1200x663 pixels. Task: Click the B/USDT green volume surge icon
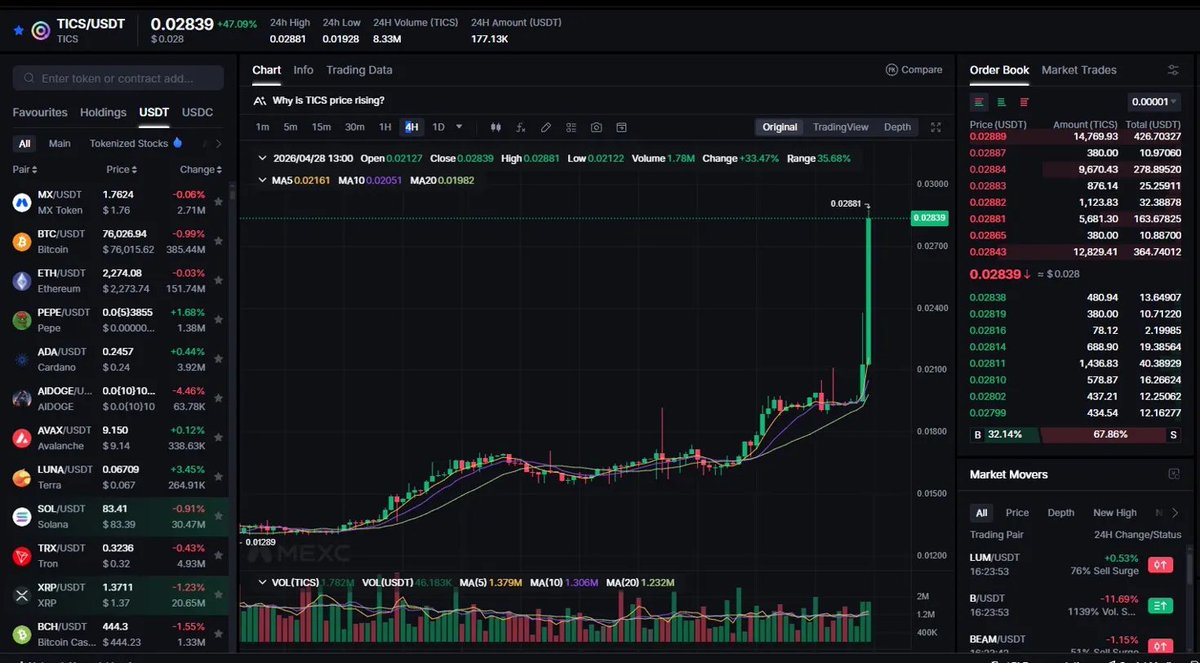(x=1160, y=605)
